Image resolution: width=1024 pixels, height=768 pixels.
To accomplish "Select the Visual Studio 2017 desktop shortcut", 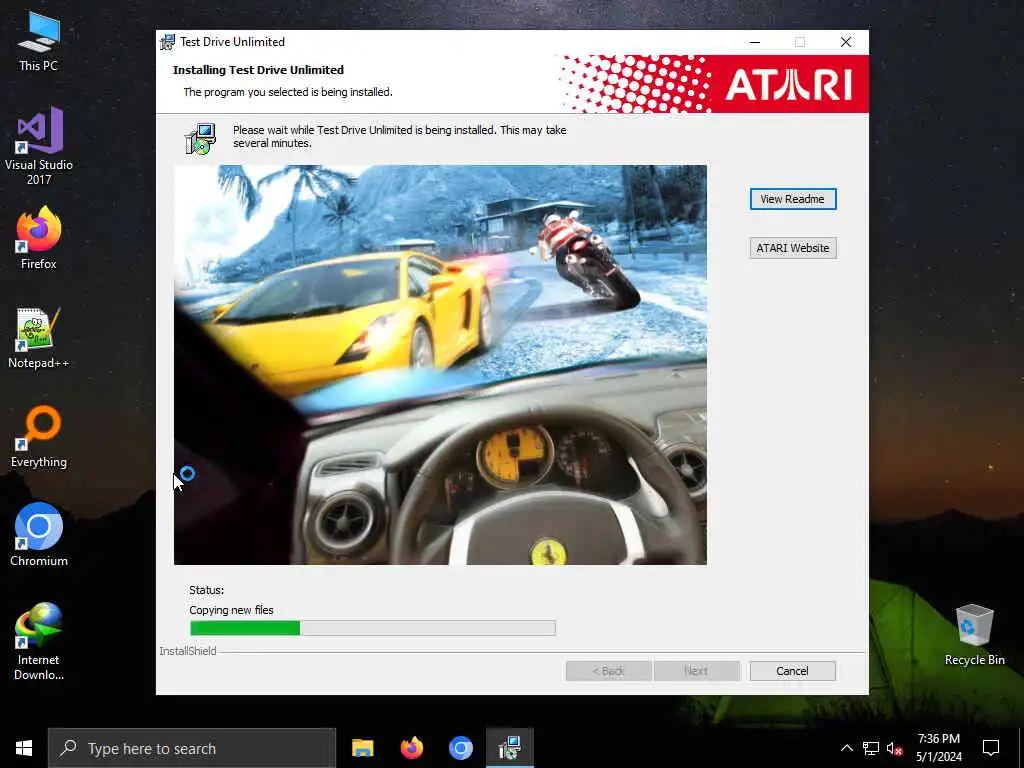I will tap(39, 146).
